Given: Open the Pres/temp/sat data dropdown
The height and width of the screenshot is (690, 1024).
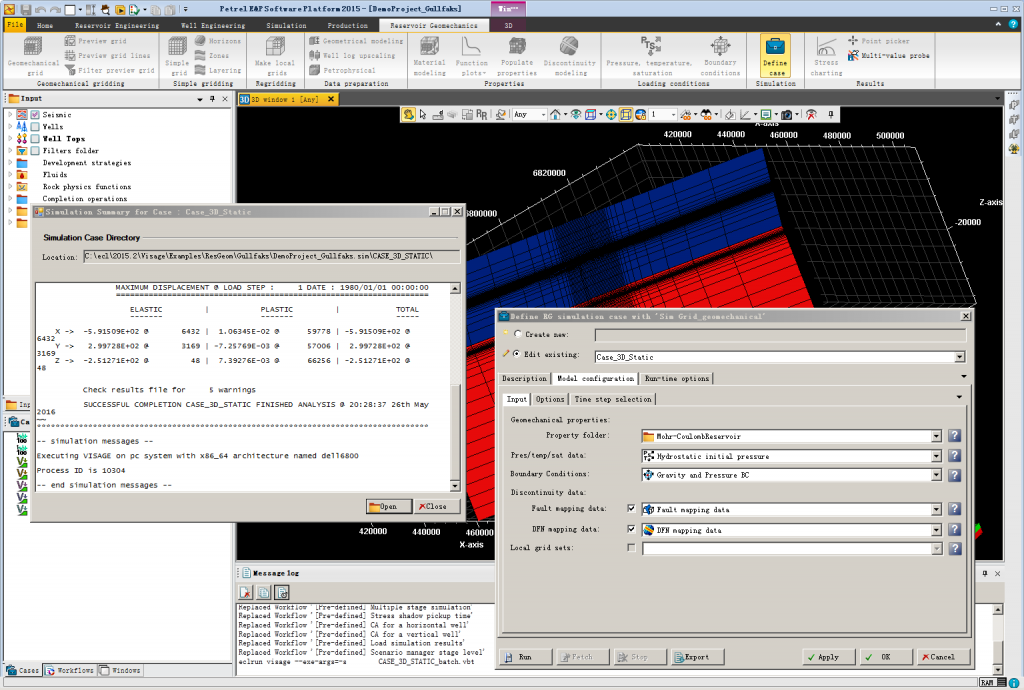Looking at the screenshot, I should click(936, 456).
